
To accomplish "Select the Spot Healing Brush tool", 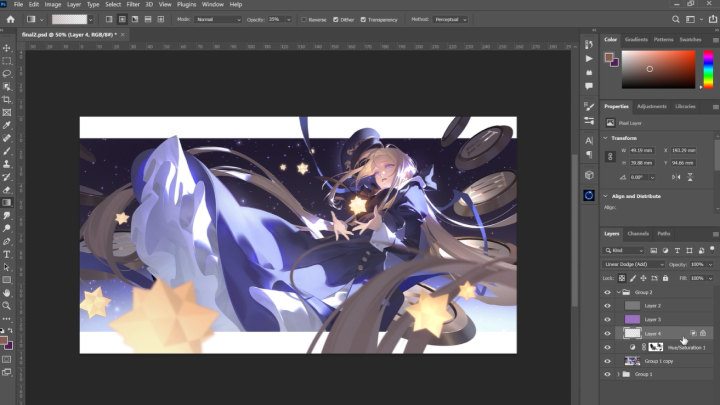I will point(7,138).
